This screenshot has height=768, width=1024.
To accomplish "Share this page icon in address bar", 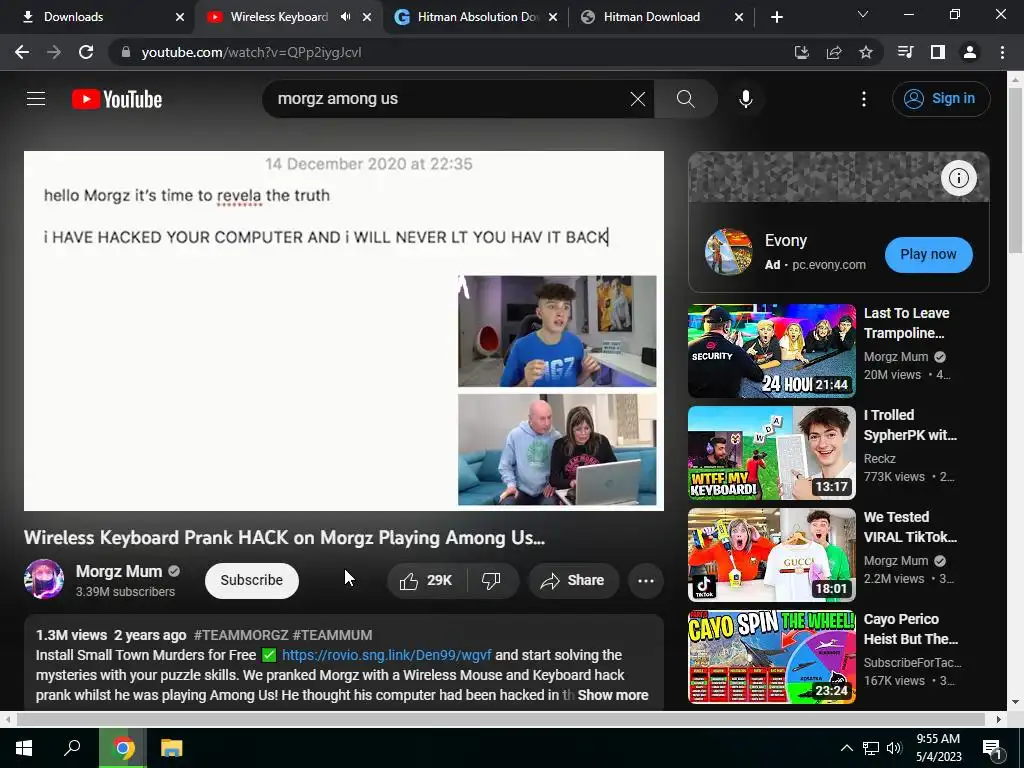I will (833, 52).
